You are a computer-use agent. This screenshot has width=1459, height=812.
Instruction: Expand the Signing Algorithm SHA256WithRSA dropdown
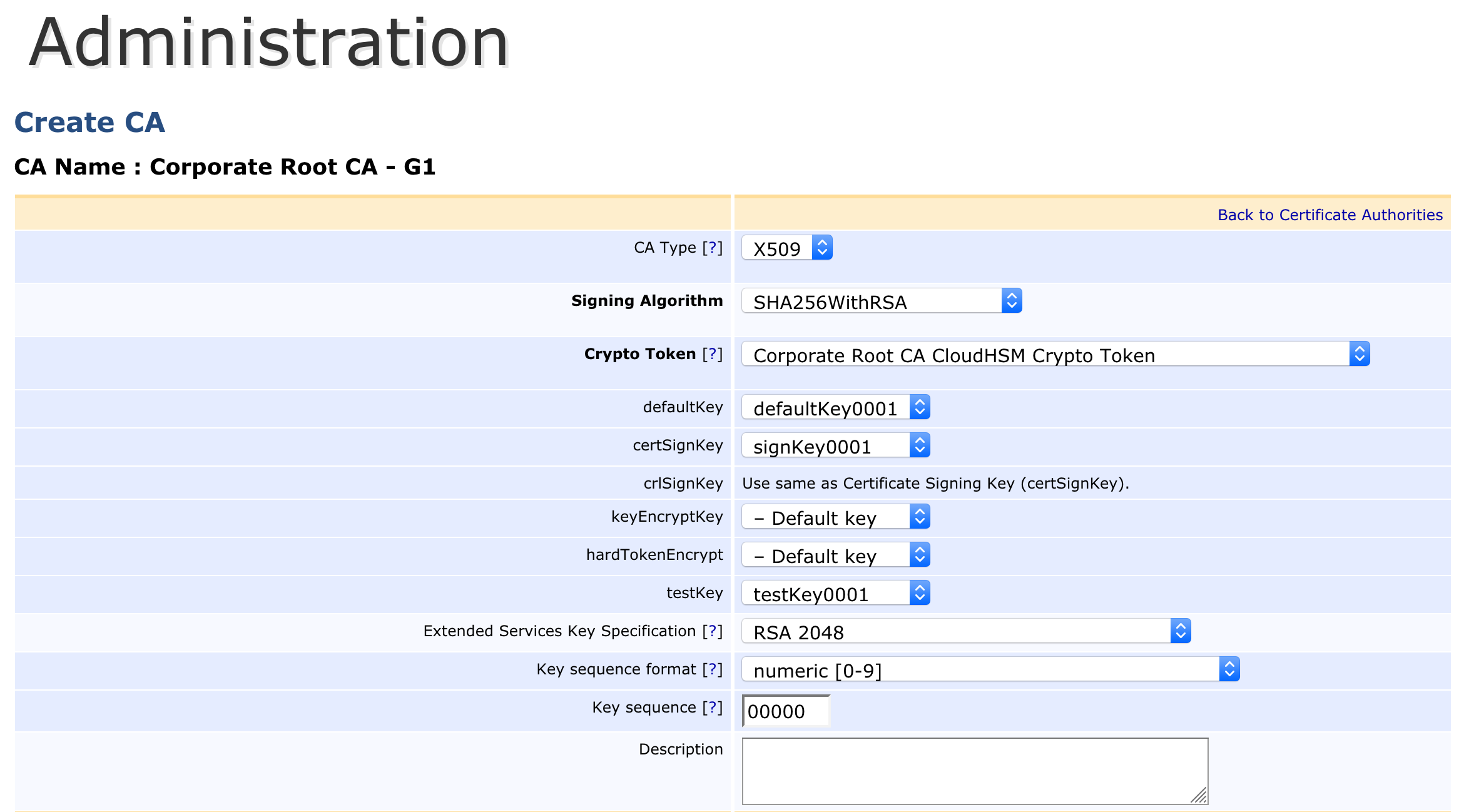(881, 302)
